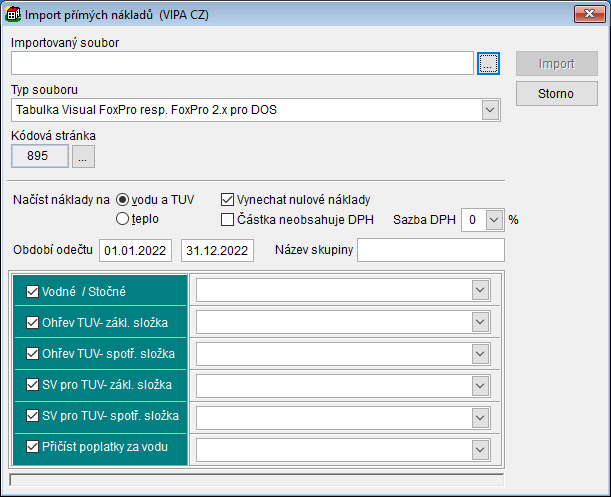The width and height of the screenshot is (611, 497).
Task: Expand the 'SV pro TUV- spotř. složka' dropdown
Action: pyautogui.click(x=480, y=417)
